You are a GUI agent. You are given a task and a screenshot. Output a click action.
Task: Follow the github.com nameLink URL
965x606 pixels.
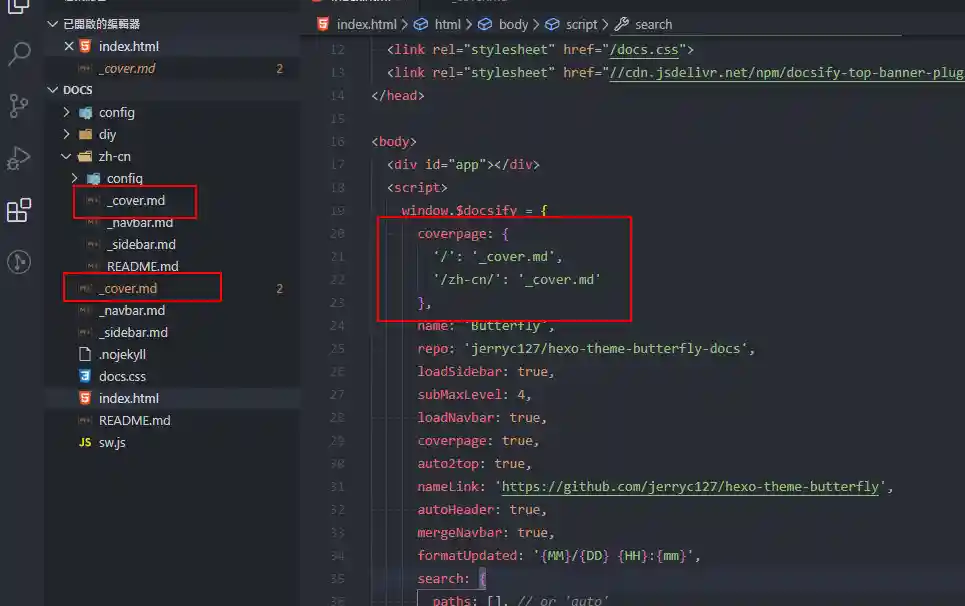coord(690,487)
